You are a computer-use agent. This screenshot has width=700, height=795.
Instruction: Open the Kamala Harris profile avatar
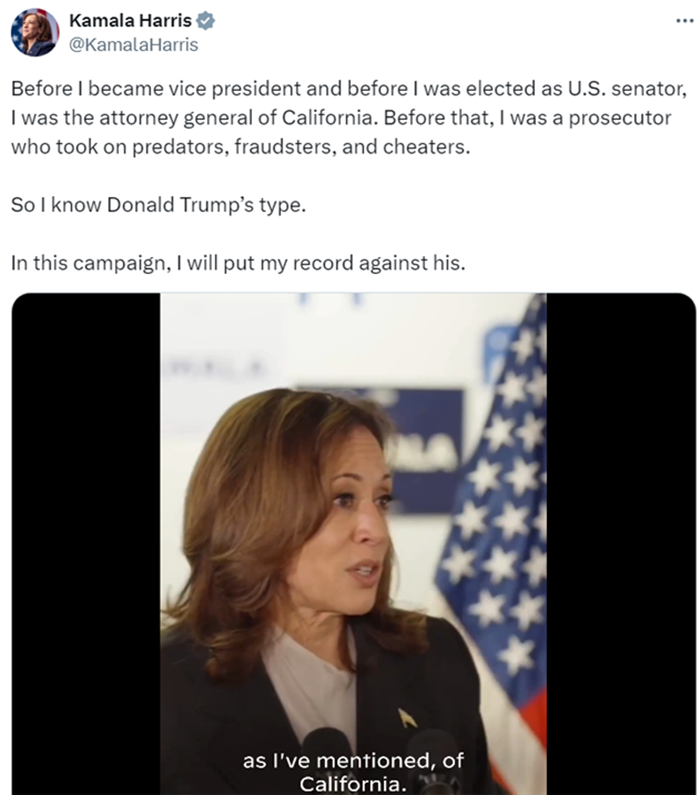(x=34, y=32)
